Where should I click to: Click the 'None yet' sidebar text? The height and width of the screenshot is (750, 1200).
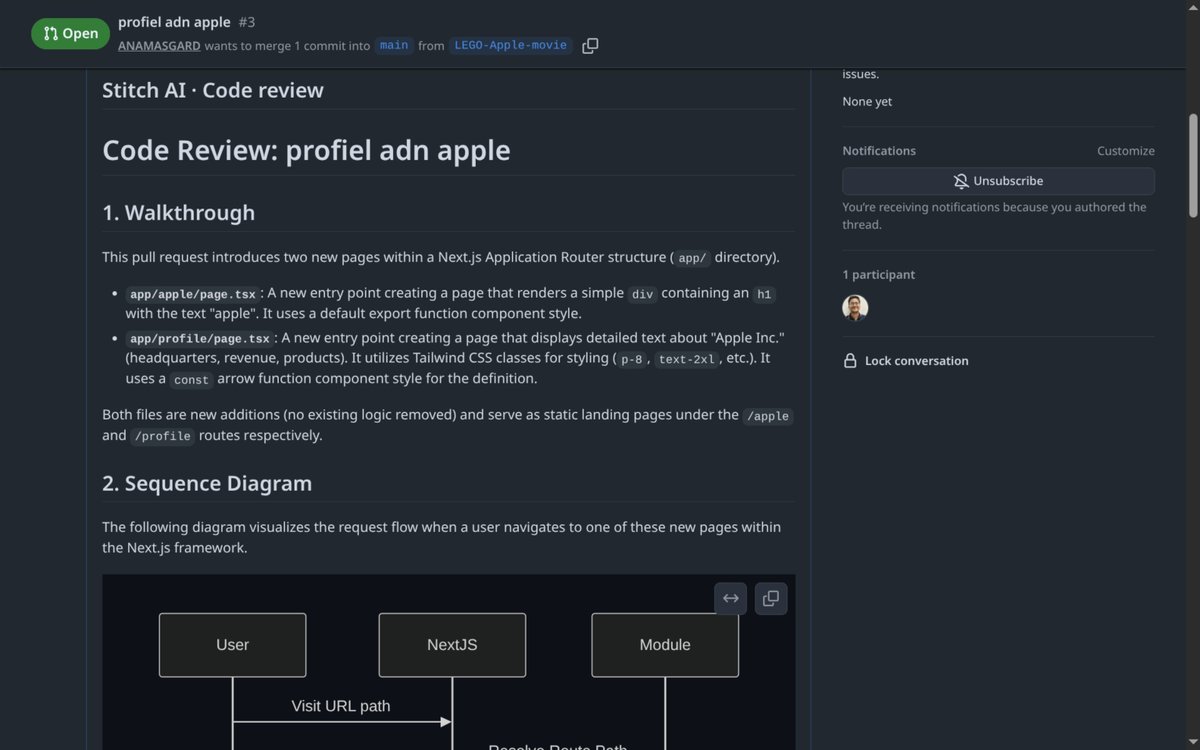click(x=867, y=102)
